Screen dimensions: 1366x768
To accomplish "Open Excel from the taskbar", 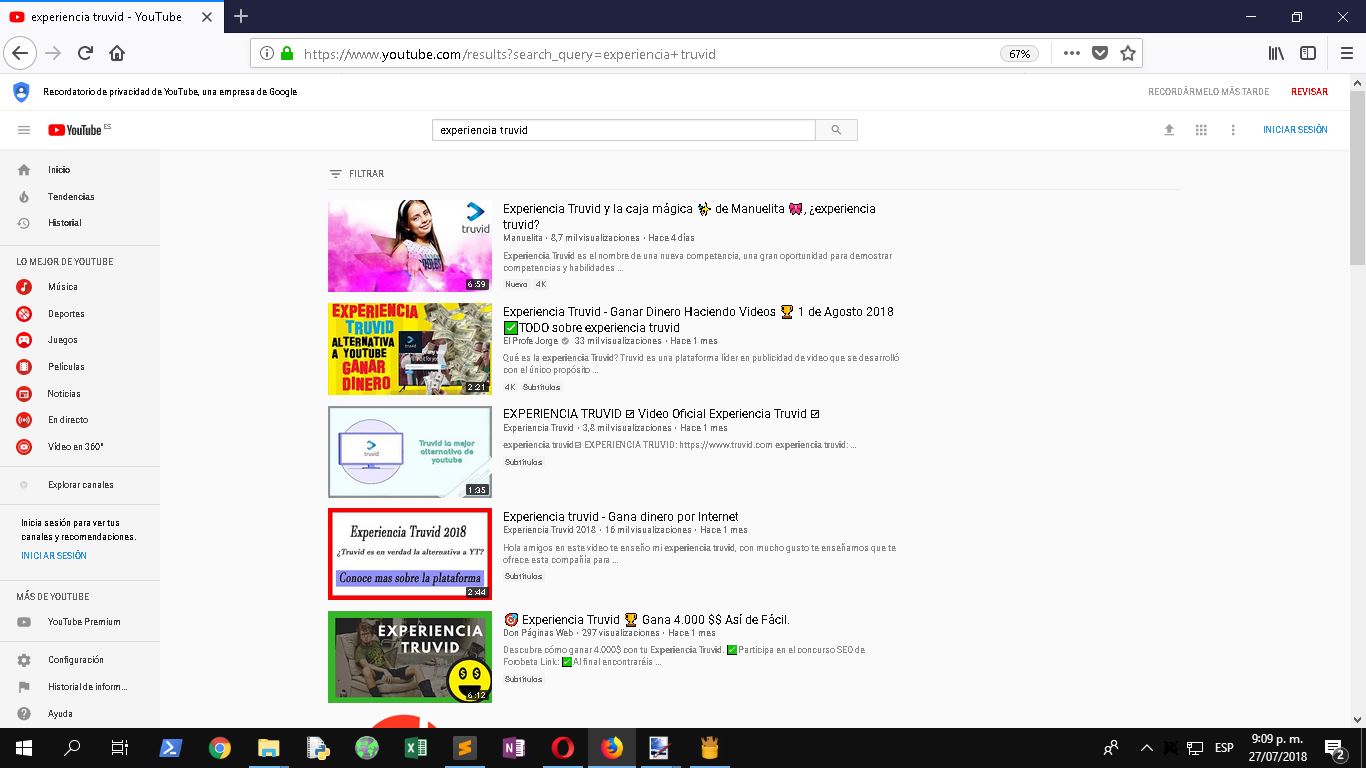I will pyautogui.click(x=416, y=748).
